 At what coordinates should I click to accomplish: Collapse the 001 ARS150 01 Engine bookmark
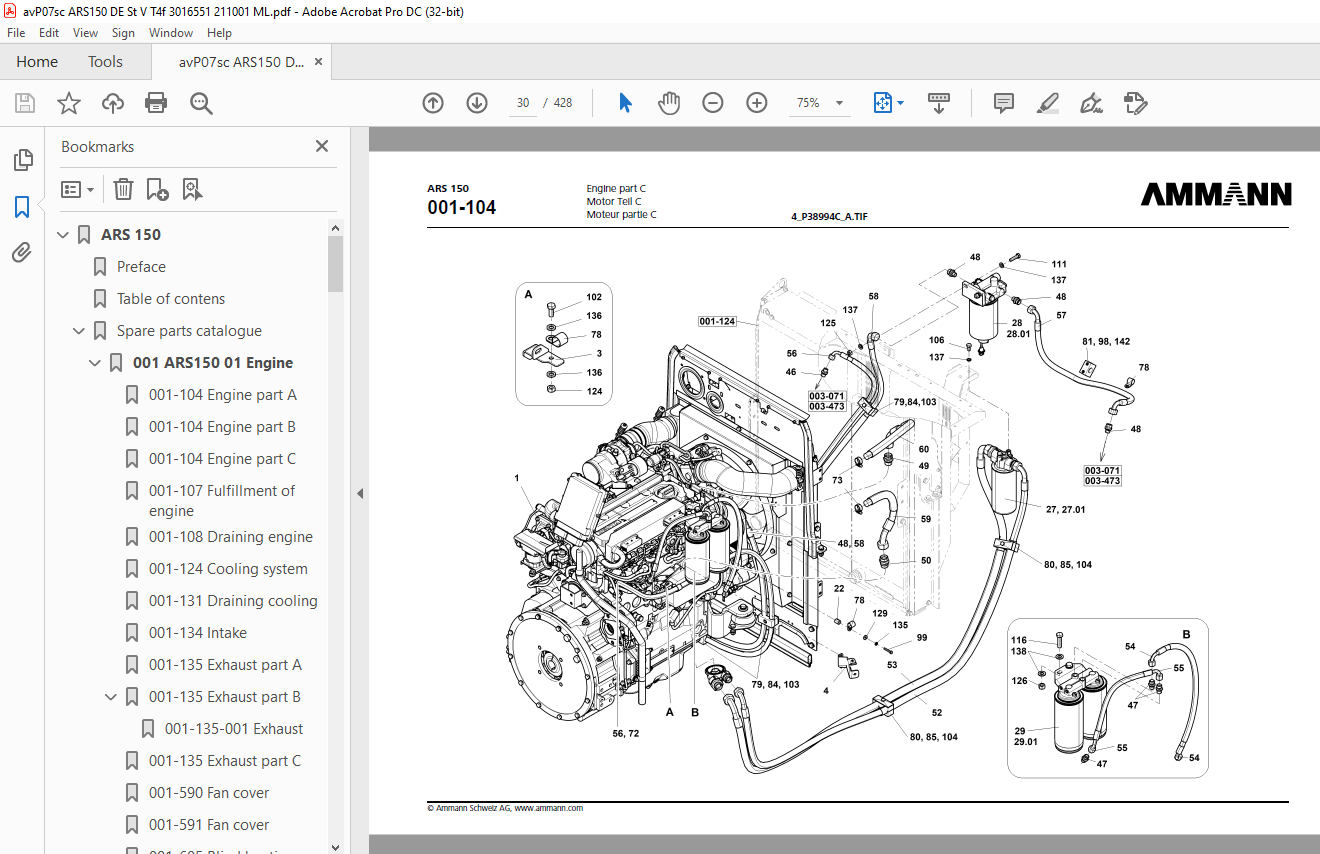pyautogui.click(x=95, y=363)
